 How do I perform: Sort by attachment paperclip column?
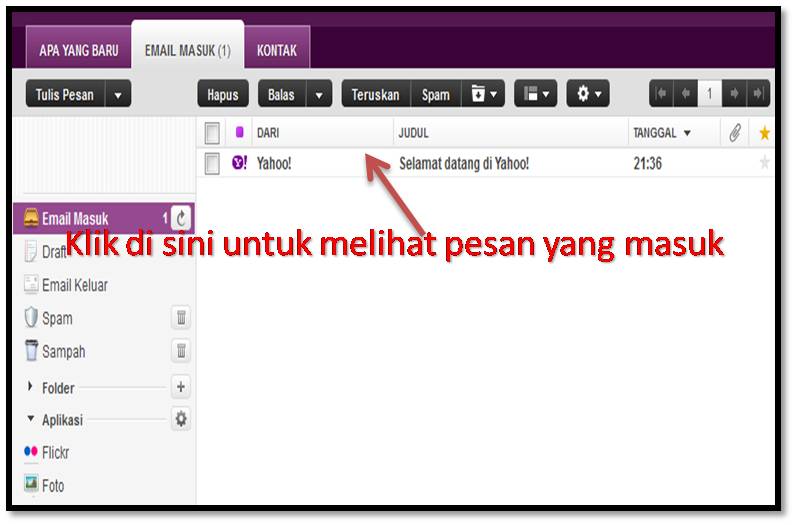[735, 133]
